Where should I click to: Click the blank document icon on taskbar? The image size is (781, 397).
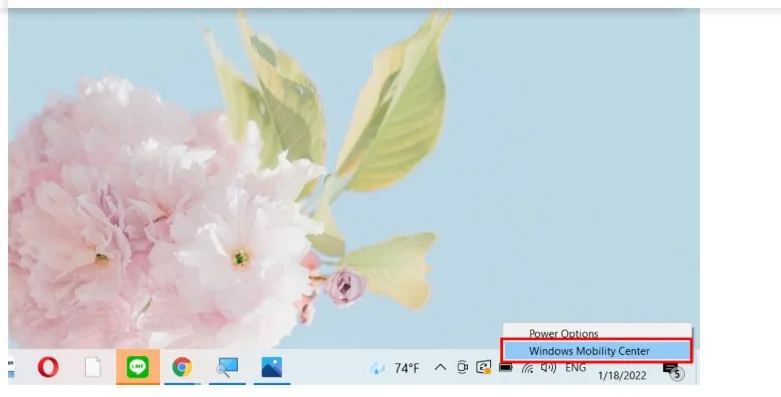pyautogui.click(x=93, y=368)
